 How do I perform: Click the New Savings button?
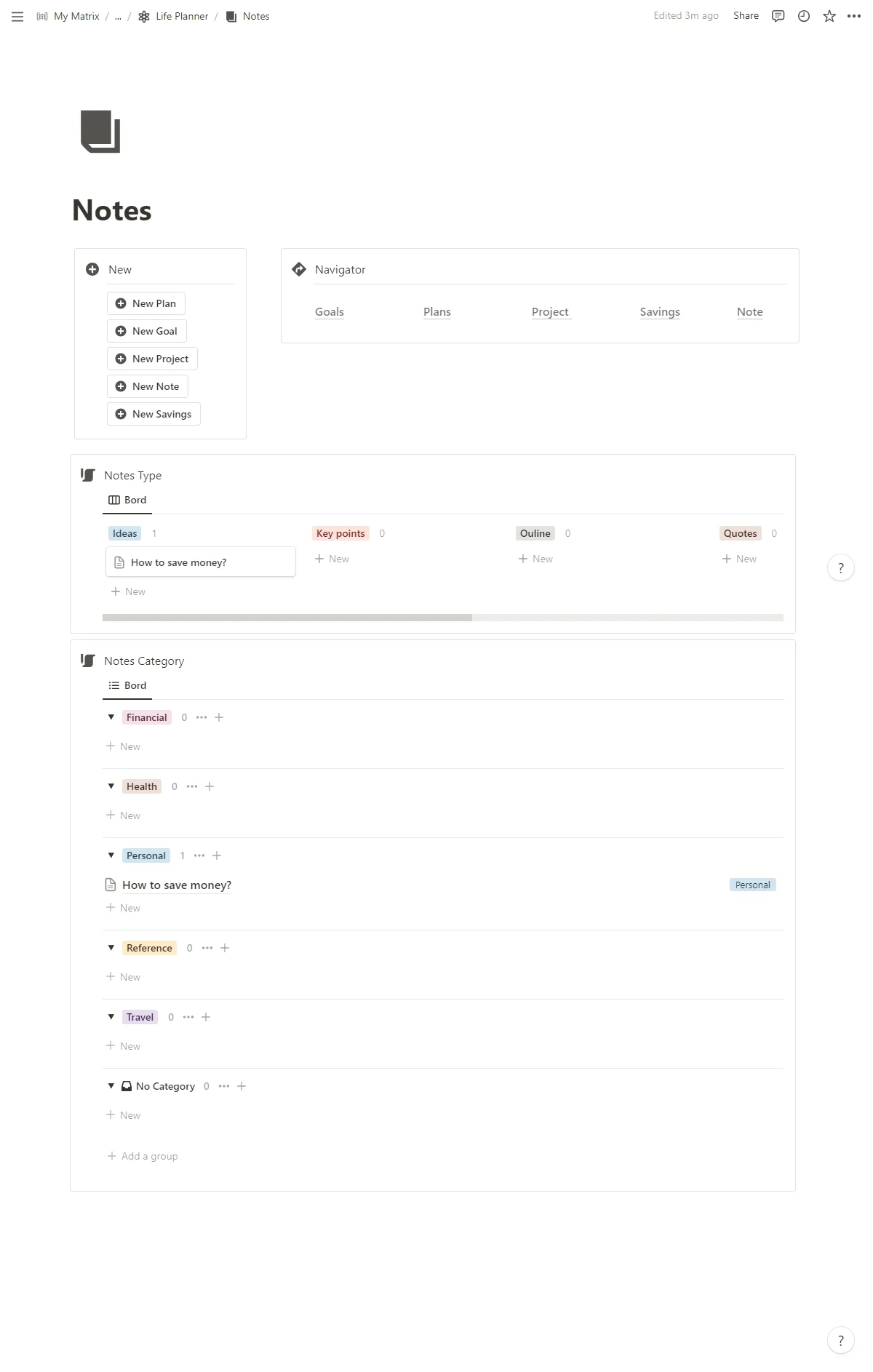coord(154,414)
